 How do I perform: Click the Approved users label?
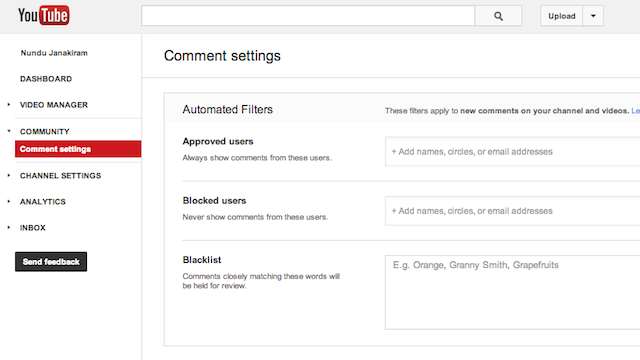click(x=218, y=141)
